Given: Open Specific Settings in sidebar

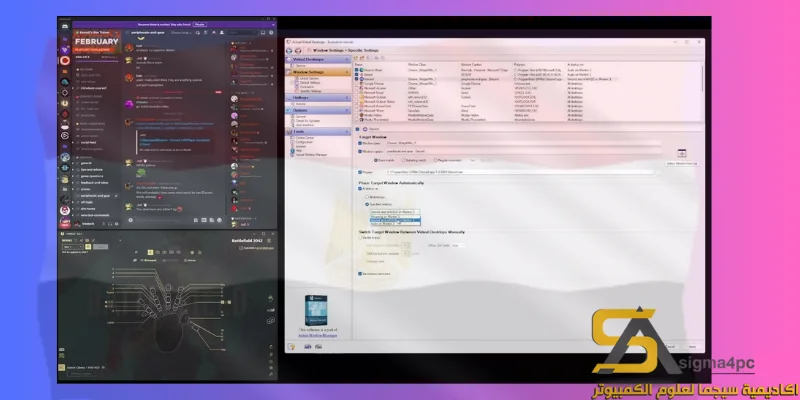Looking at the screenshot, I should [309, 91].
